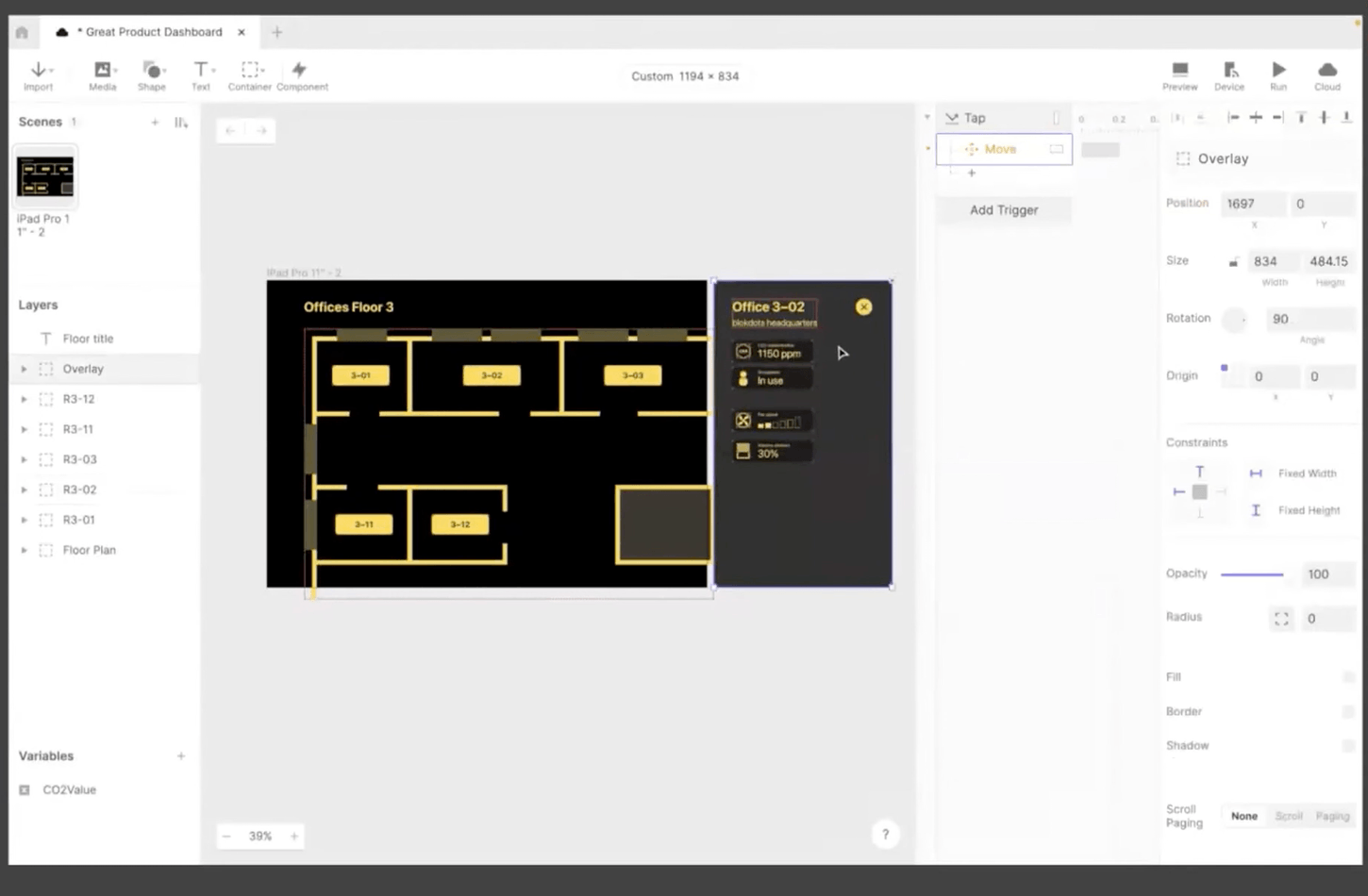
Task: Select the Text tool
Action: click(x=200, y=71)
